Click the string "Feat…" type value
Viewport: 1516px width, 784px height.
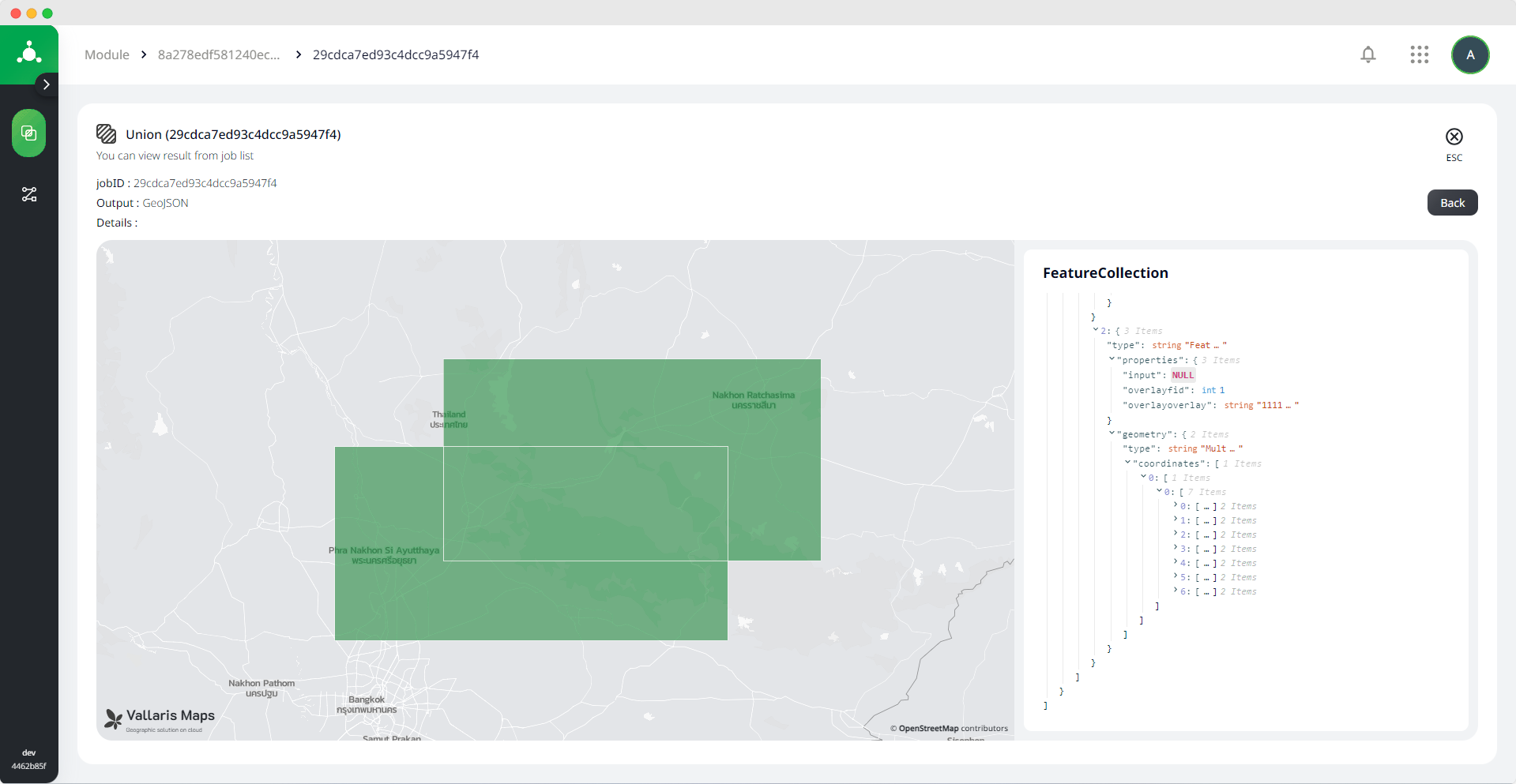(x=1189, y=345)
